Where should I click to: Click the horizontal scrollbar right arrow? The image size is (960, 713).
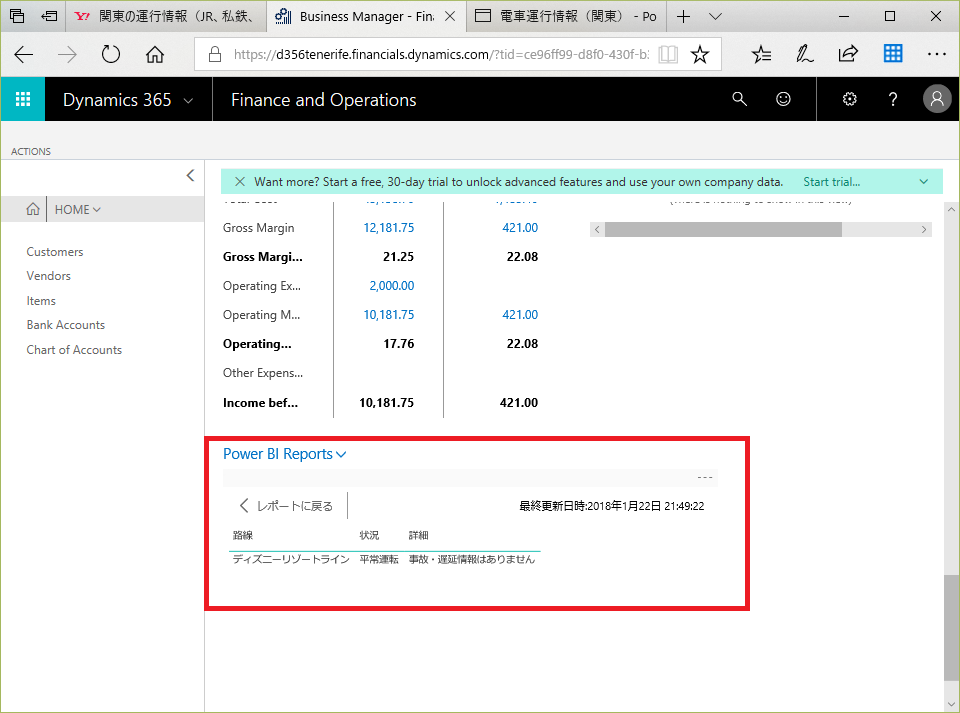pyautogui.click(x=924, y=230)
